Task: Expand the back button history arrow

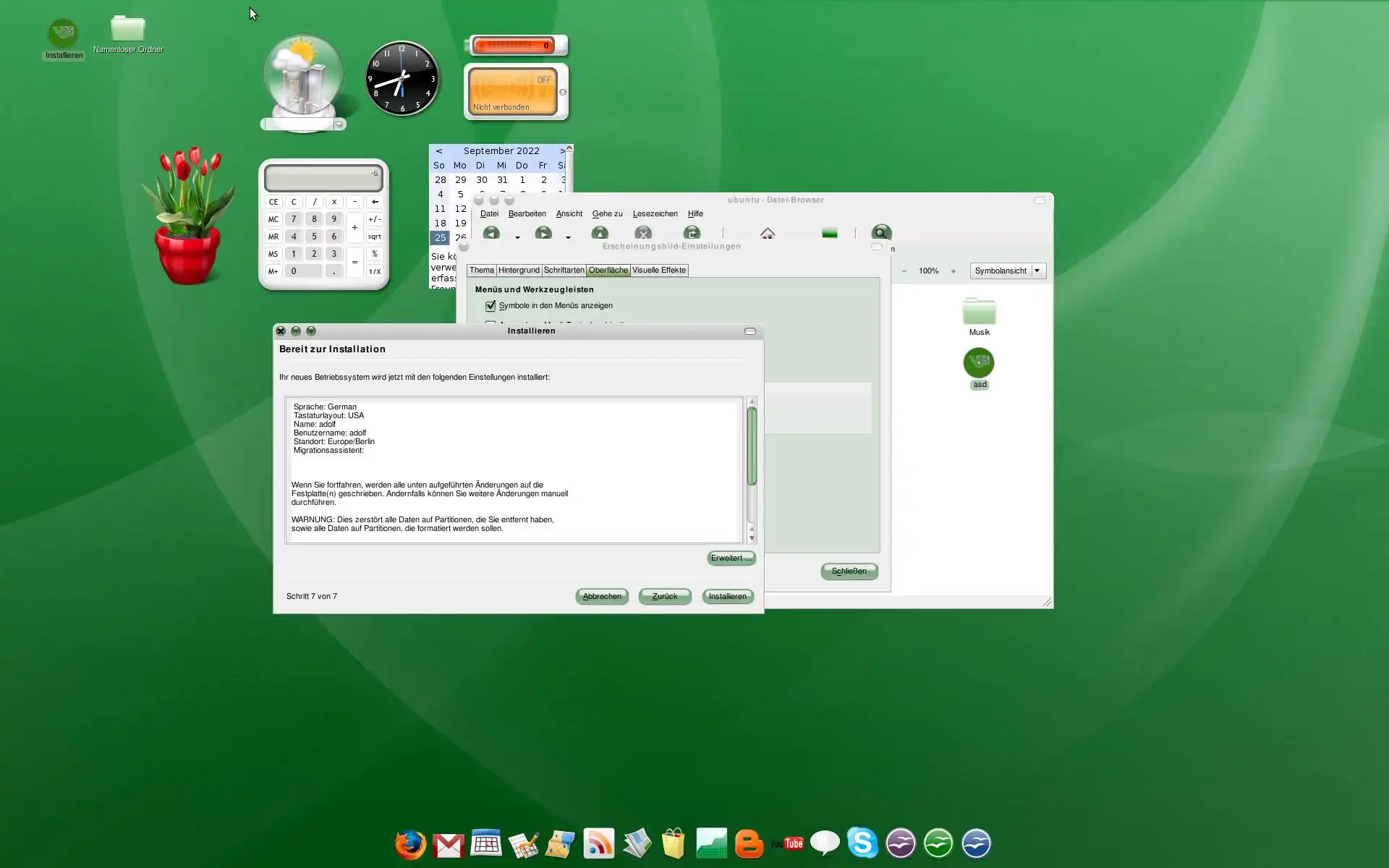Action: (x=517, y=237)
